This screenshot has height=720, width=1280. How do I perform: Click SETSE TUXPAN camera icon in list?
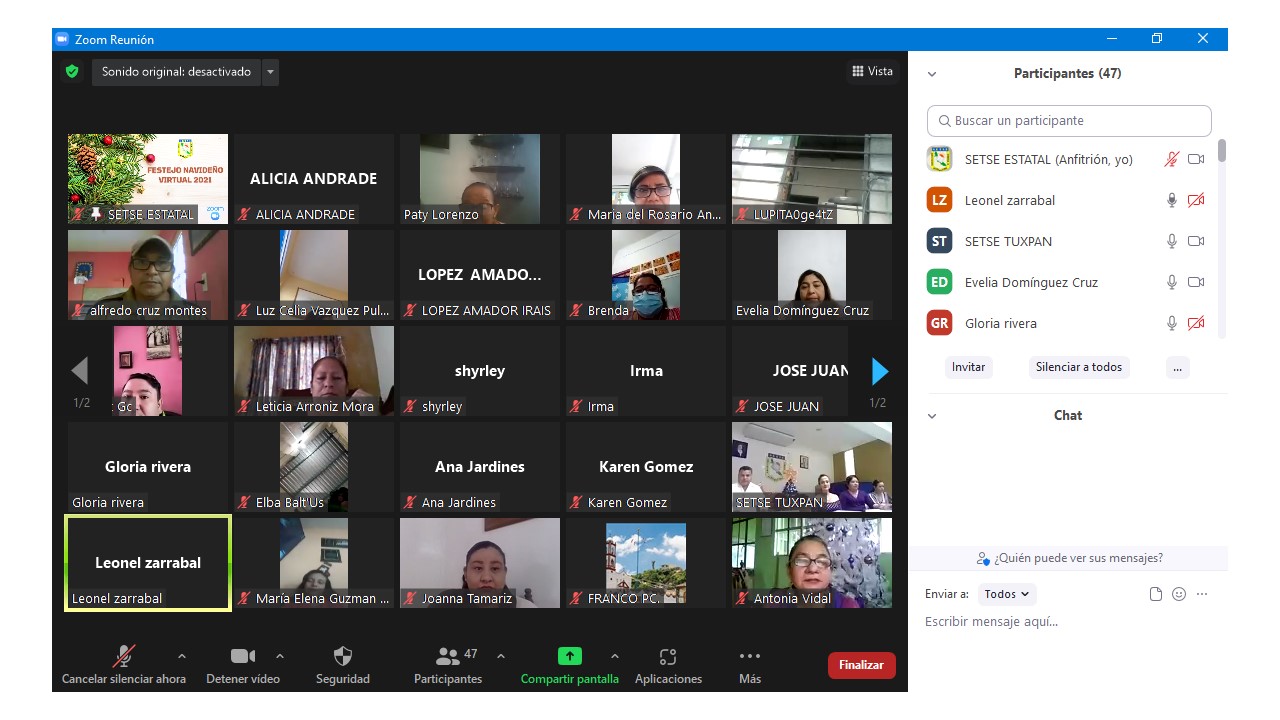tap(1196, 241)
